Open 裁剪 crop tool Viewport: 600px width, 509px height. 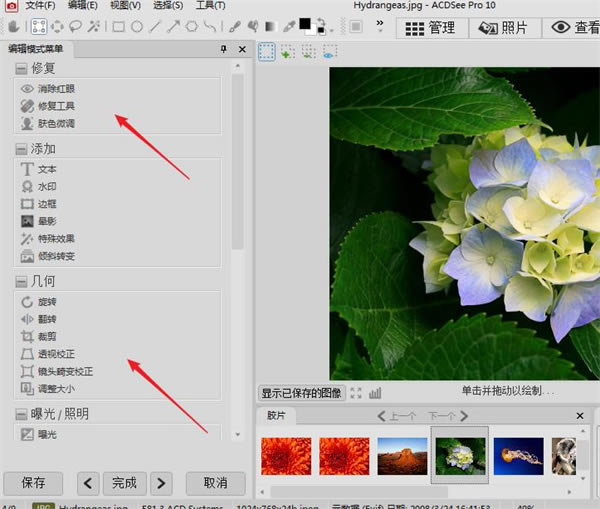click(38, 336)
